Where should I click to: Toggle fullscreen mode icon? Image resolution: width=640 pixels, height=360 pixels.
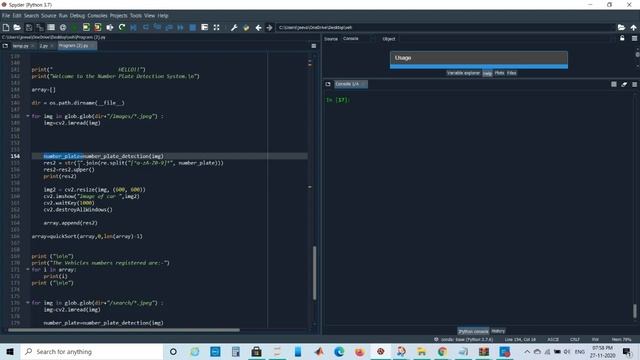(x=216, y=27)
